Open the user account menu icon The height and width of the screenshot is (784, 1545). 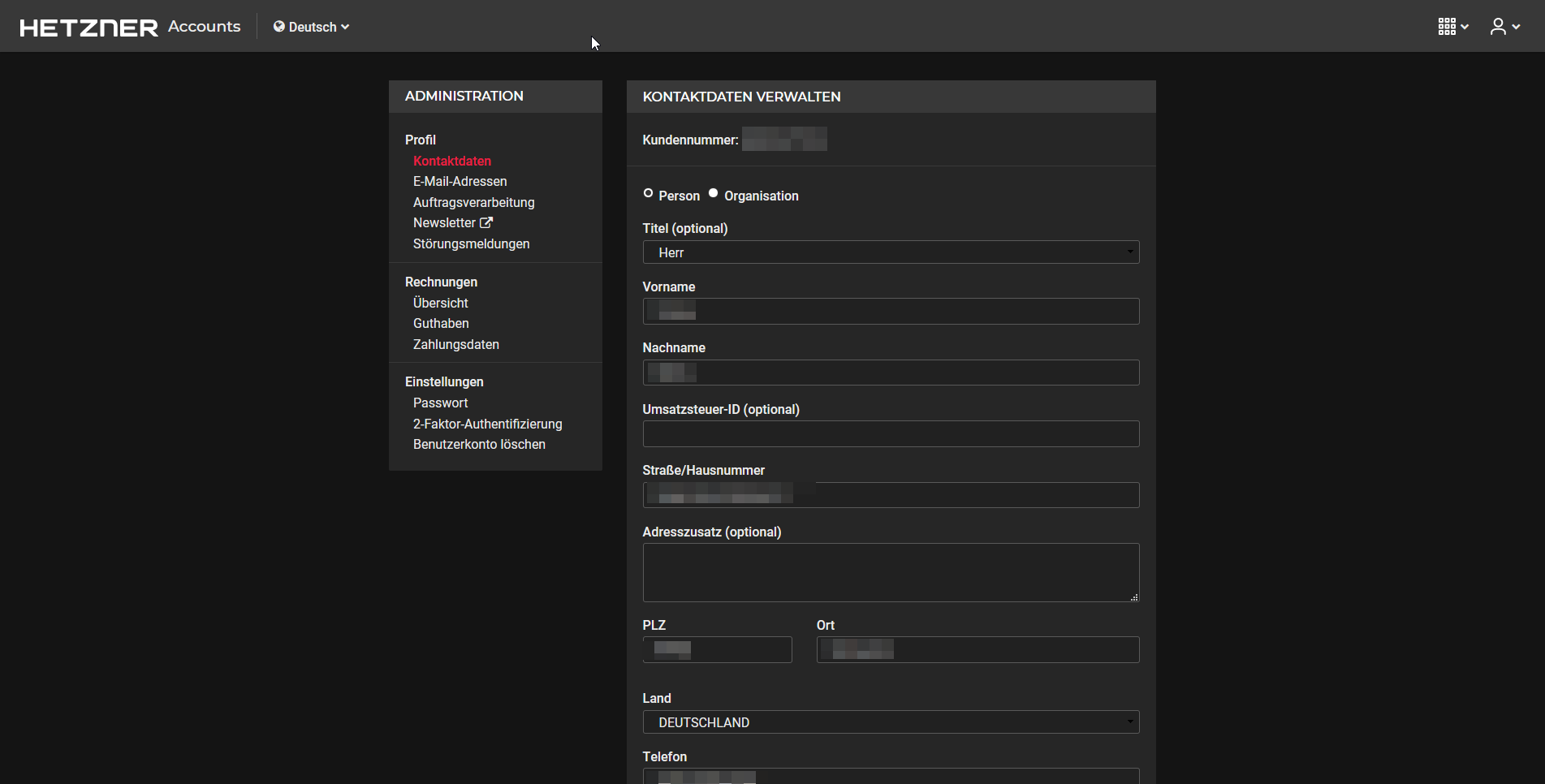coord(1504,27)
